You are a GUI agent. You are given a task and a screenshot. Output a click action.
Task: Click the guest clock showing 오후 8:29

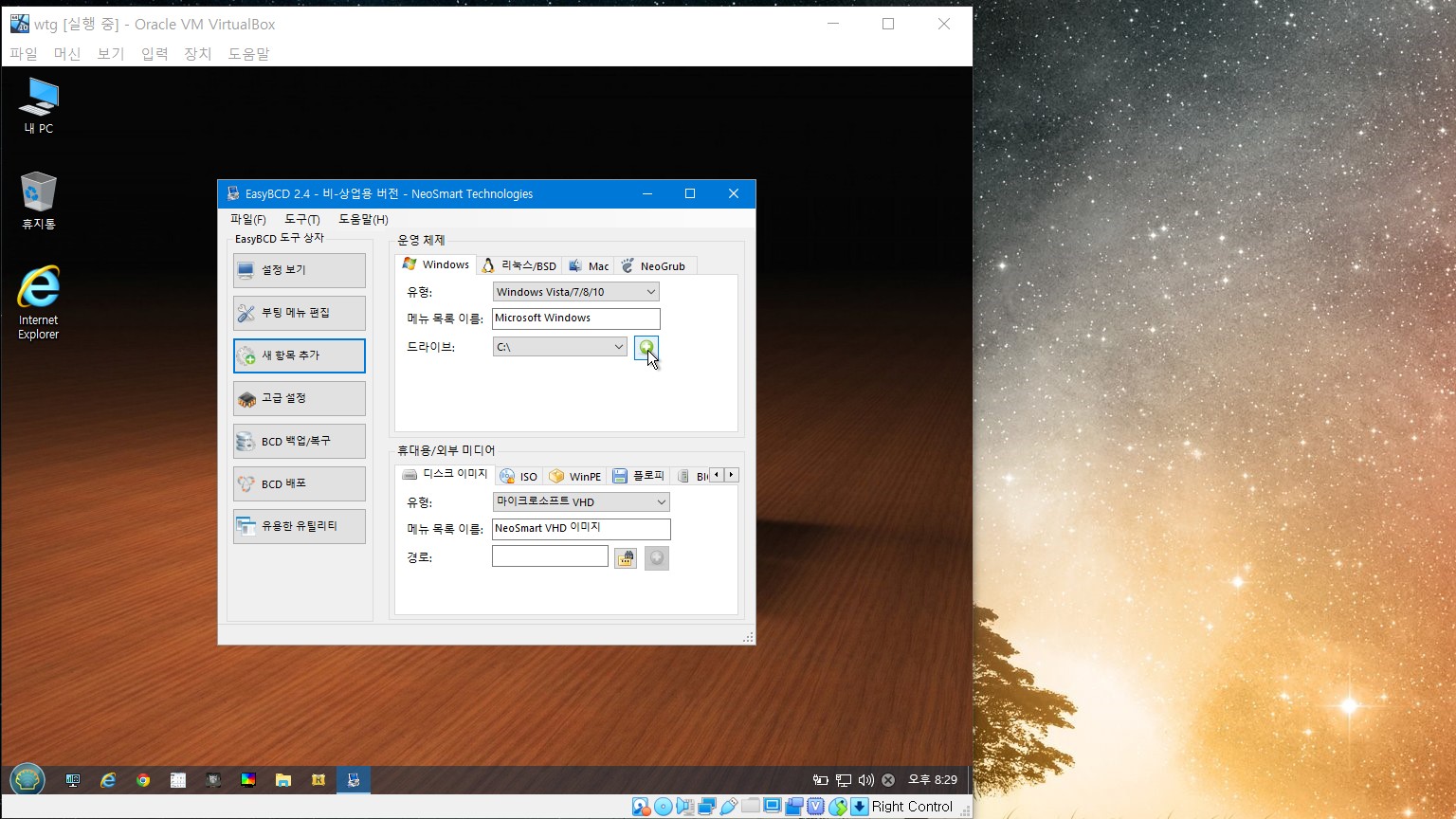[933, 780]
